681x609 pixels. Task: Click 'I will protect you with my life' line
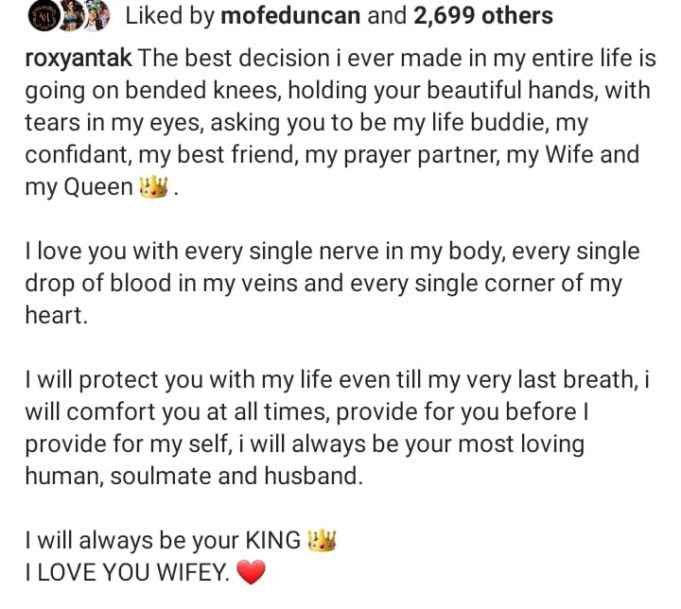pos(337,380)
